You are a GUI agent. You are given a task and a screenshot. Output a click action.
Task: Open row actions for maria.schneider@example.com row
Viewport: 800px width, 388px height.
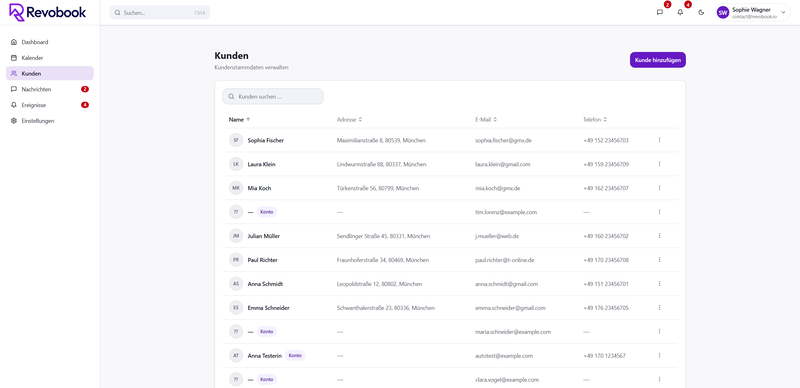pos(659,332)
